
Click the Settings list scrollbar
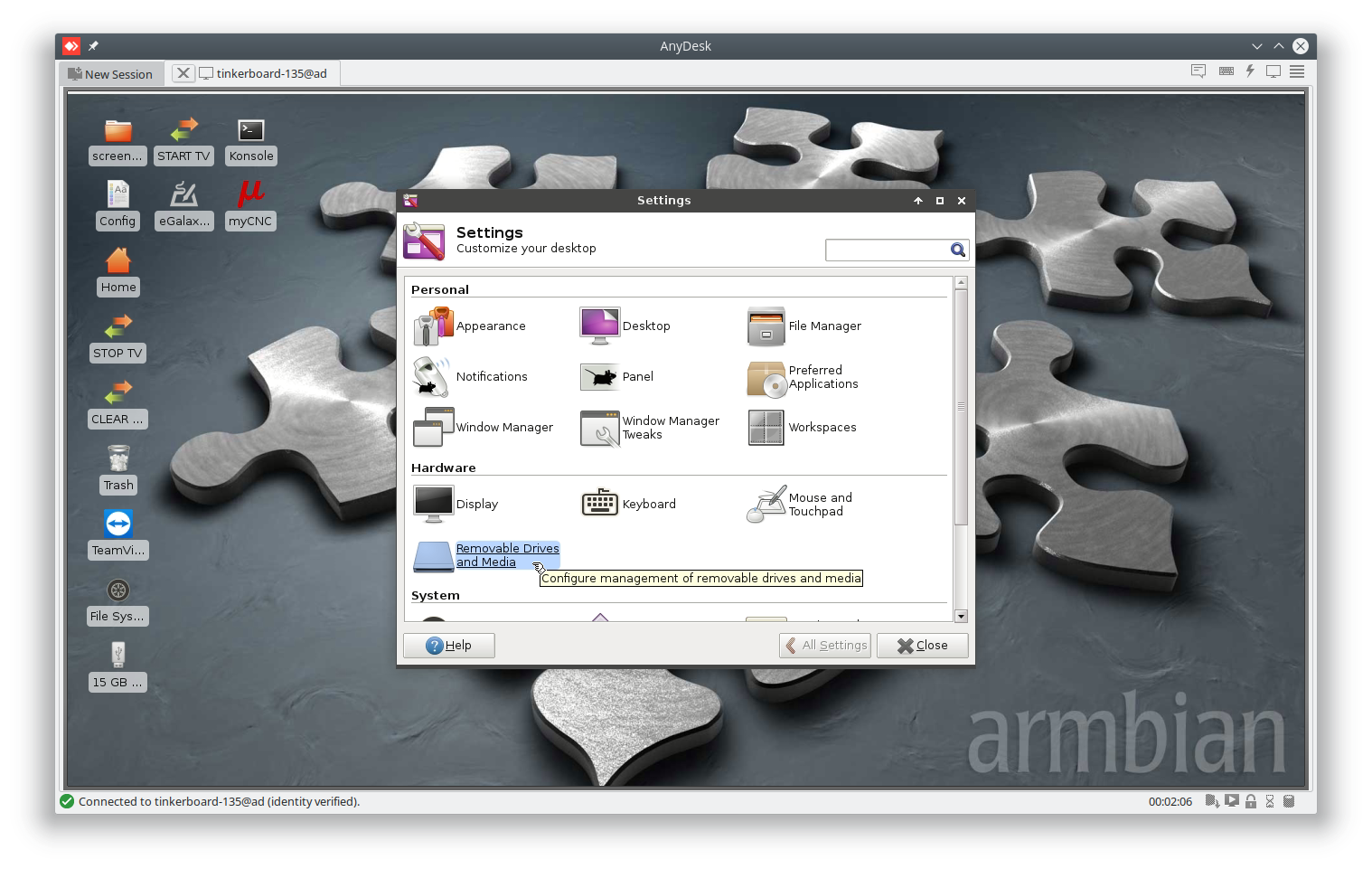(961, 407)
